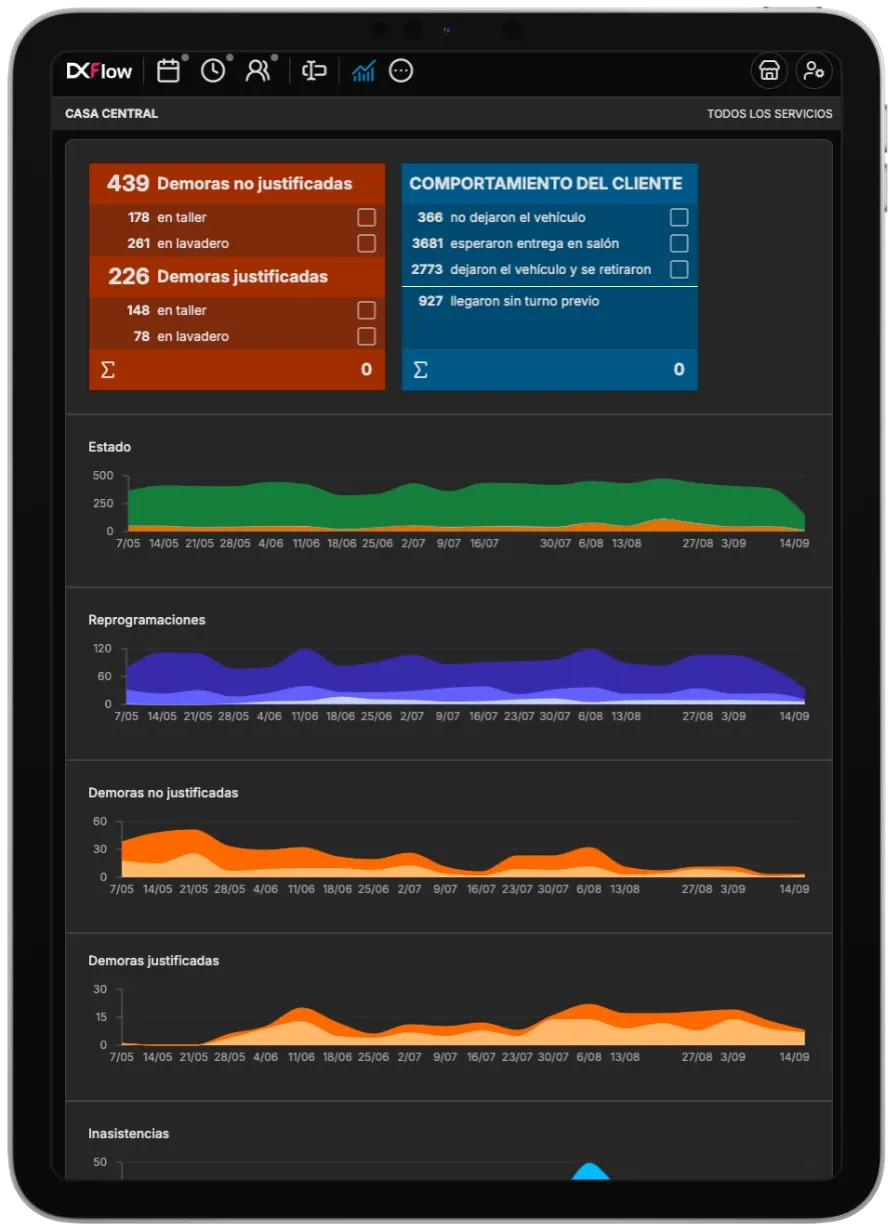Click the DXFlow logo
The image size is (893, 1232).
(99, 71)
